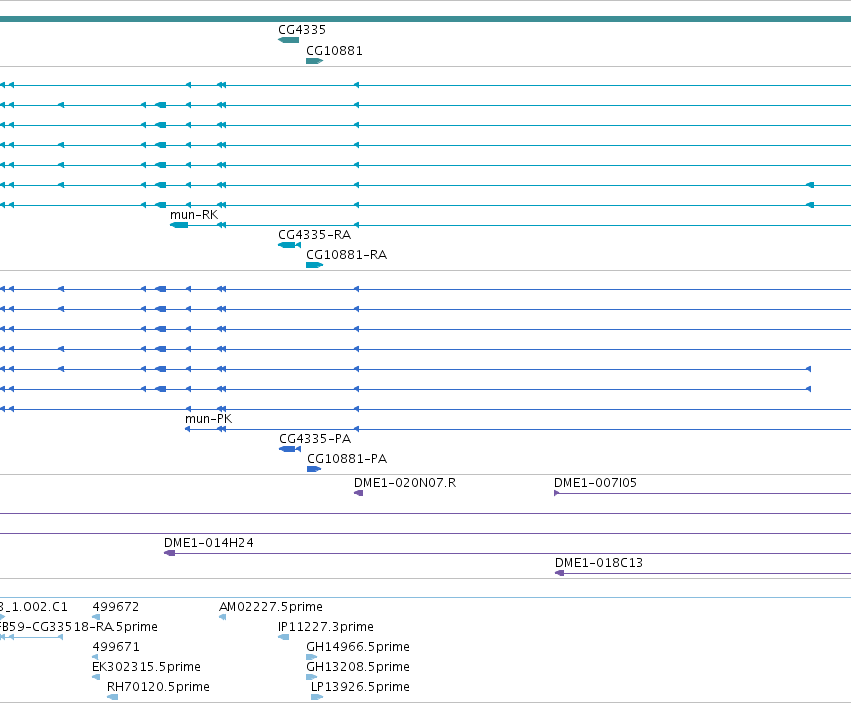Click the RH70120.5prime light-blue glyph
Image resolution: width=851 pixels, height=703 pixels.
pos(112,697)
